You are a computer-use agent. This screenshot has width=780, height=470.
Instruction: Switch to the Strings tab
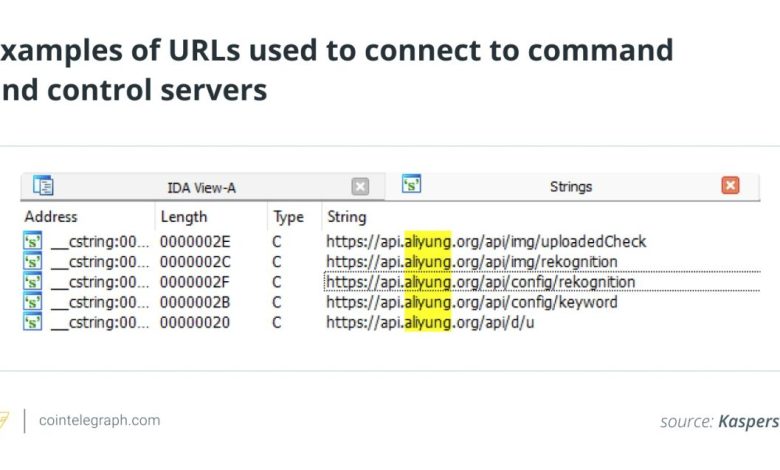(x=570, y=186)
